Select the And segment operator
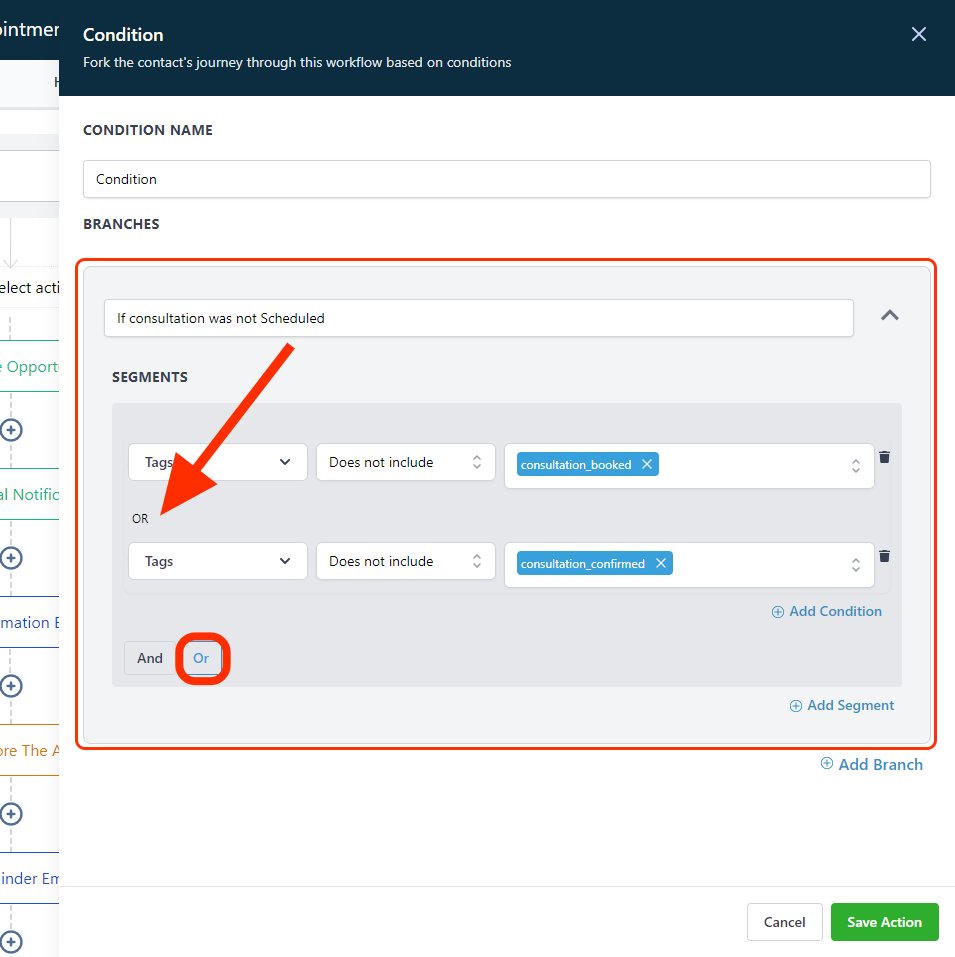The image size is (955, 957). click(150, 658)
